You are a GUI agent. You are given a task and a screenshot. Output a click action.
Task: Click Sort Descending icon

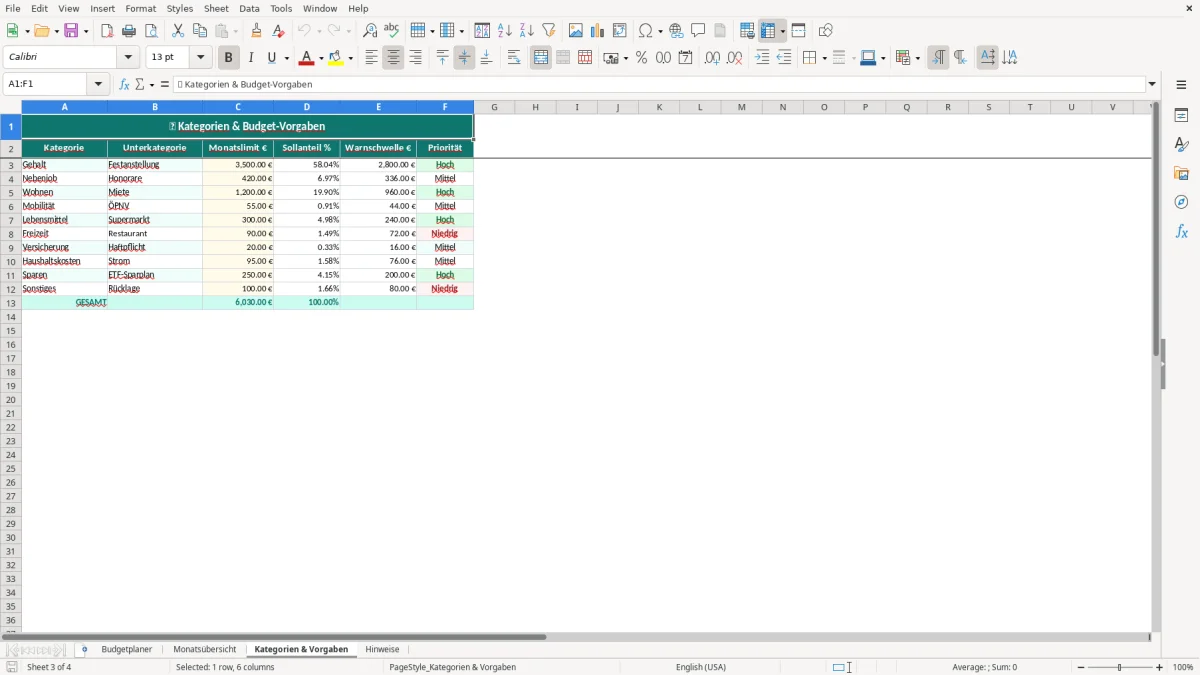[527, 31]
